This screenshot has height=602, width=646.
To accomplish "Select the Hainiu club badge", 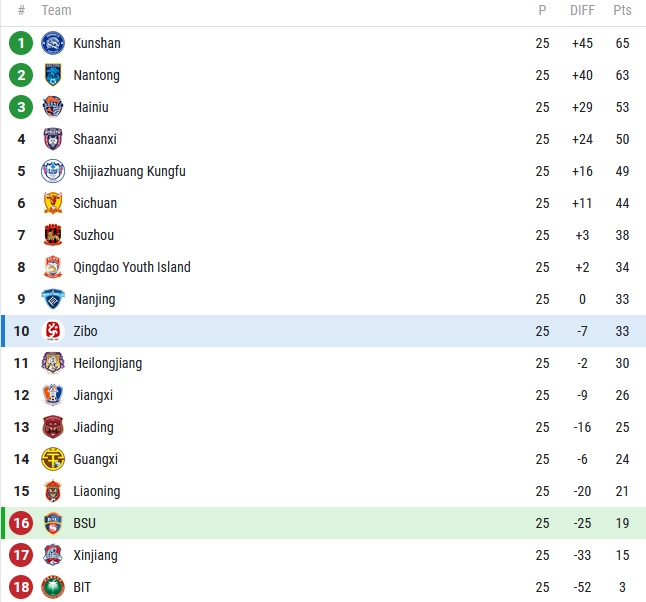I will click(x=53, y=107).
